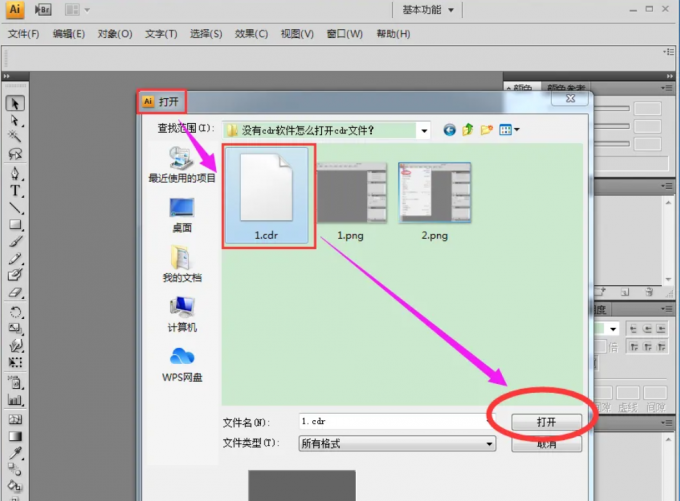The height and width of the screenshot is (501, 680).
Task: Select the Direct Selection tool
Action: tap(15, 120)
